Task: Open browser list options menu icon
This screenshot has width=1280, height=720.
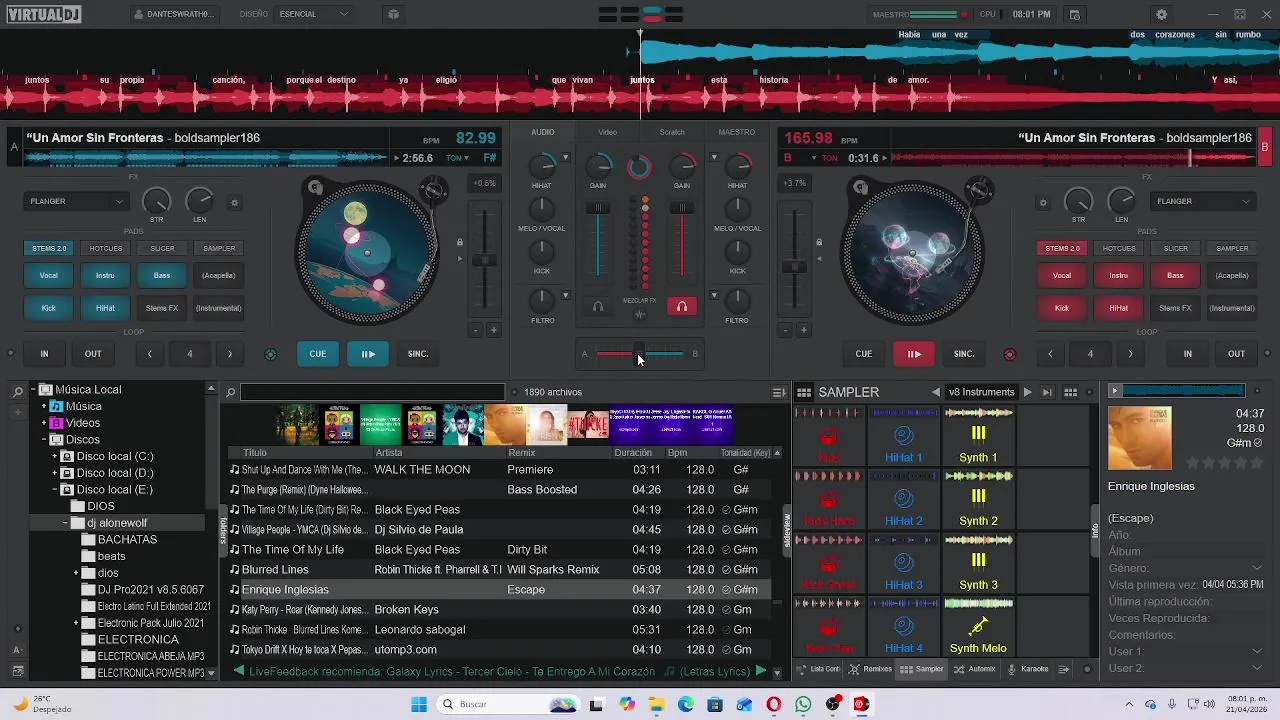Action: [779, 393]
